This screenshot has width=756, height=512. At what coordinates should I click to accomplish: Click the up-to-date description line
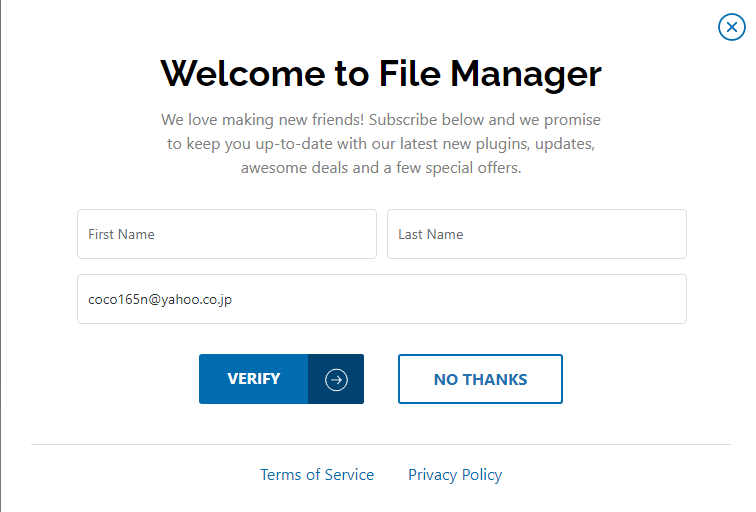[380, 144]
